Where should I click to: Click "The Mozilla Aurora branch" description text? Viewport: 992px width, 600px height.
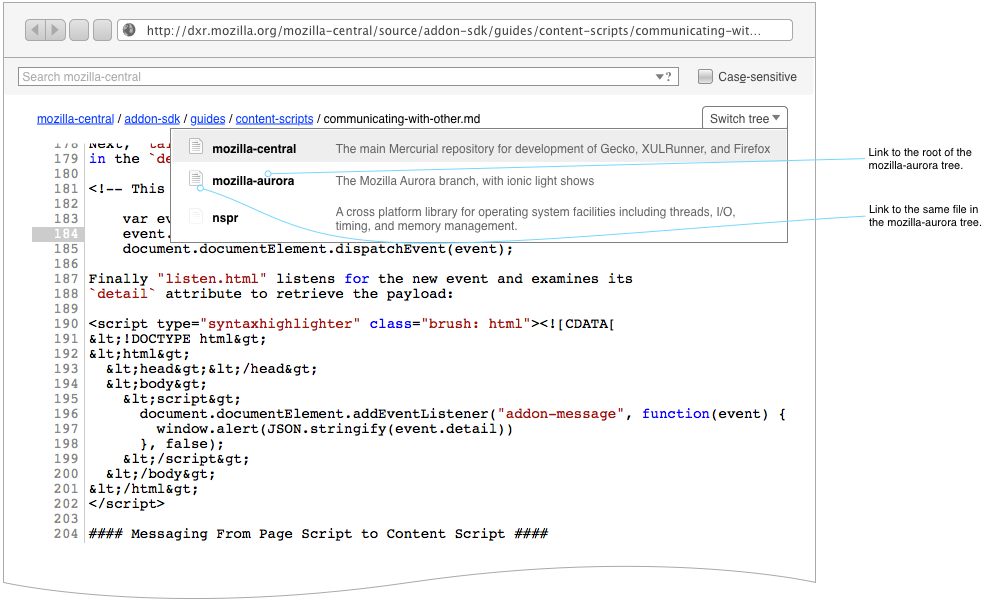click(465, 181)
